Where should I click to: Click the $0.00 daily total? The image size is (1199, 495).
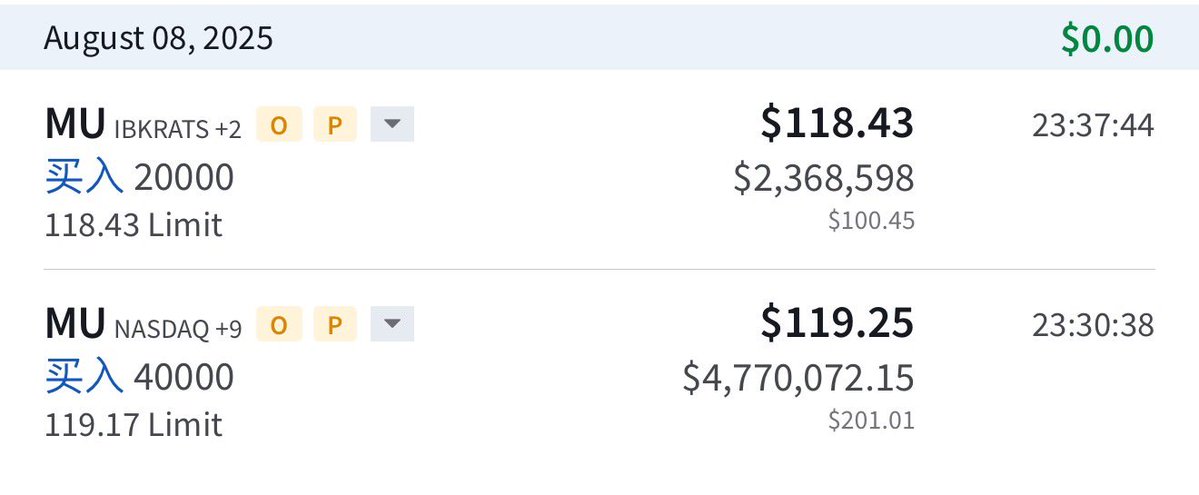[x=1107, y=39]
